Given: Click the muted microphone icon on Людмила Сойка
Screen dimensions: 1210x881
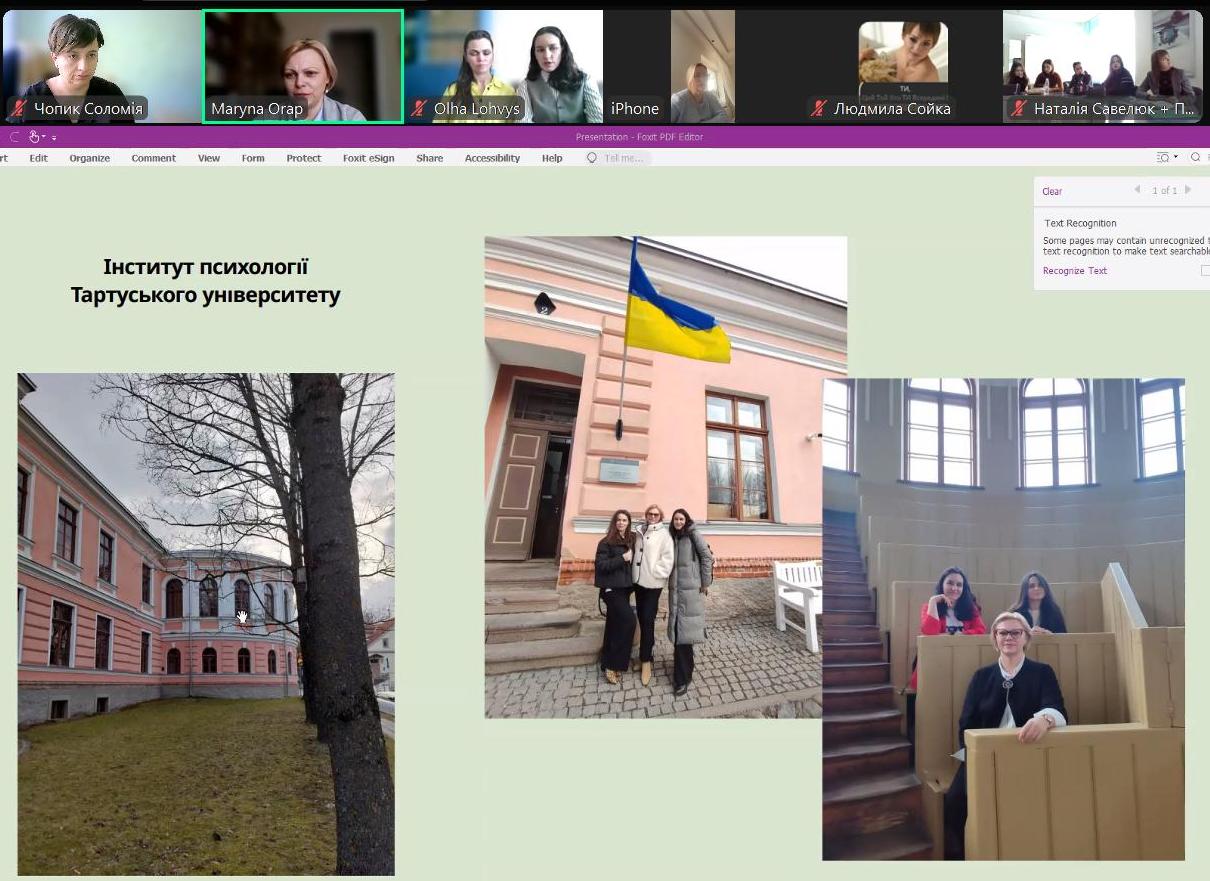Looking at the screenshot, I should (x=819, y=109).
